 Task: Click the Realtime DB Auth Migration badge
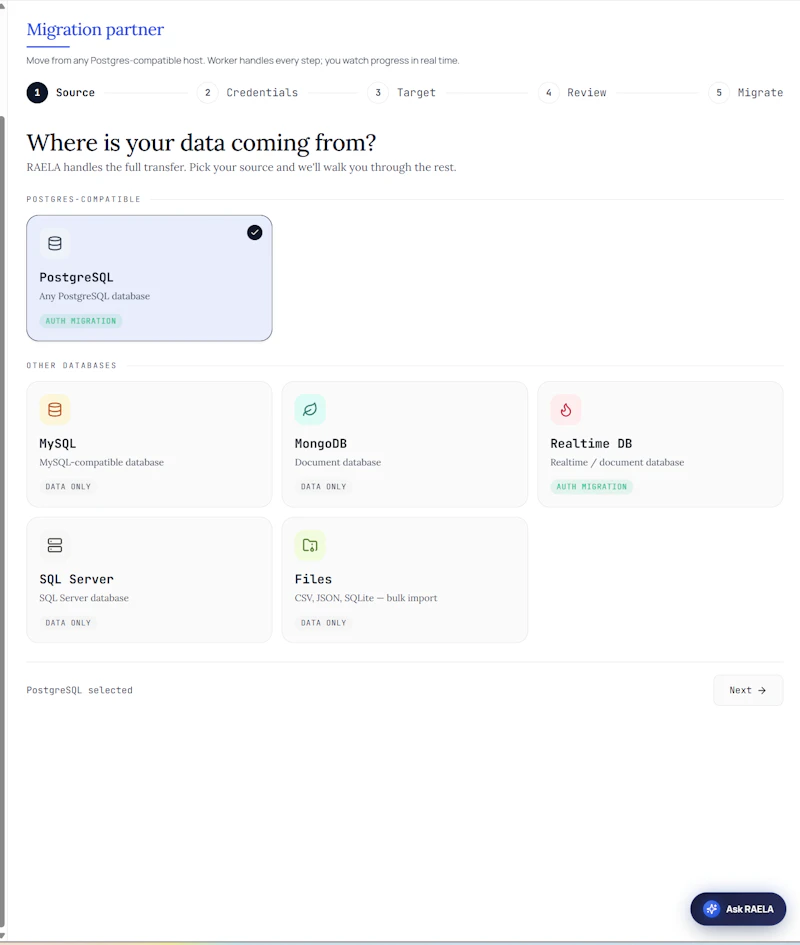coord(591,486)
